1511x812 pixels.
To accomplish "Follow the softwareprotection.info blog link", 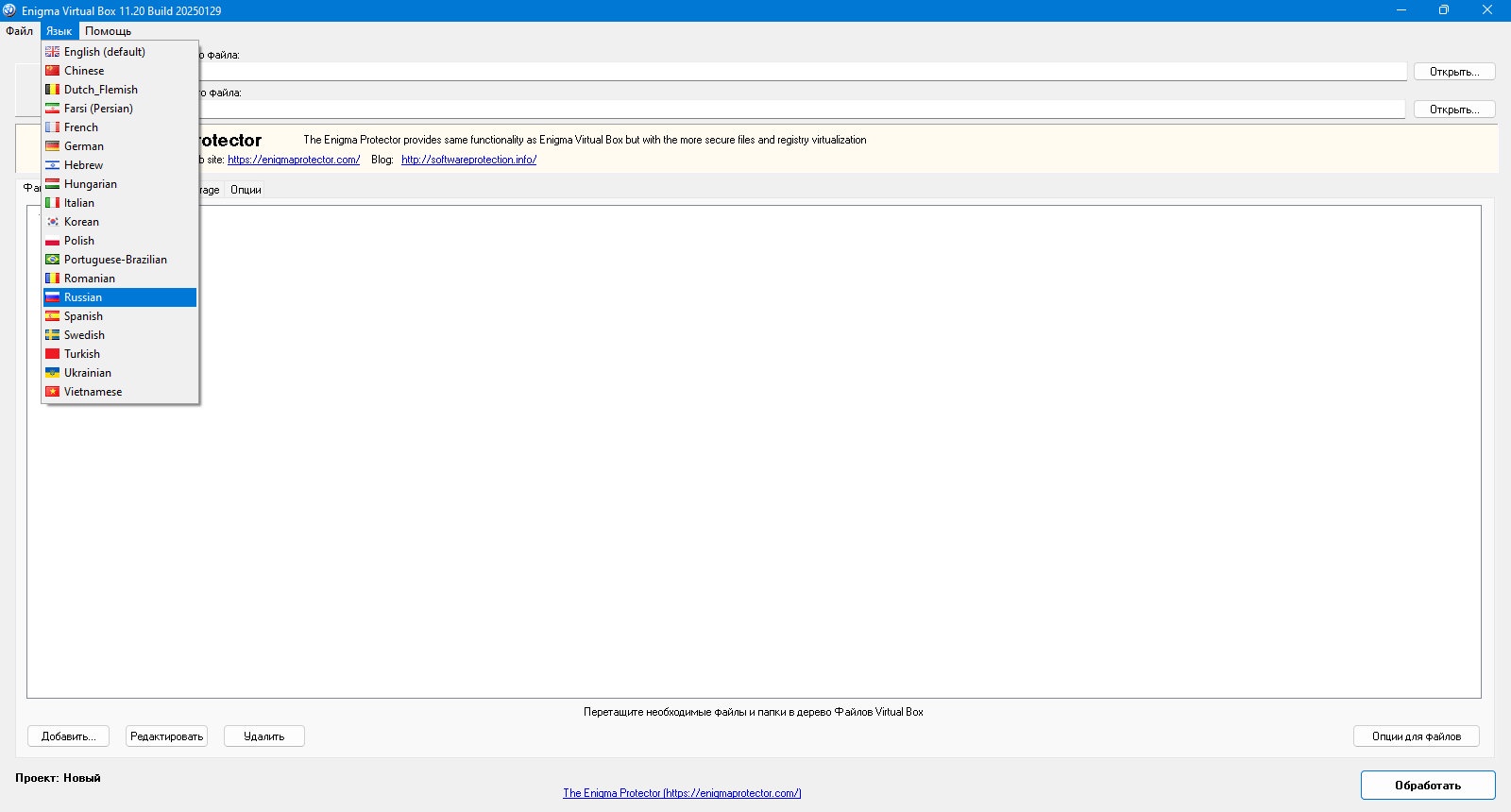I will [x=468, y=160].
